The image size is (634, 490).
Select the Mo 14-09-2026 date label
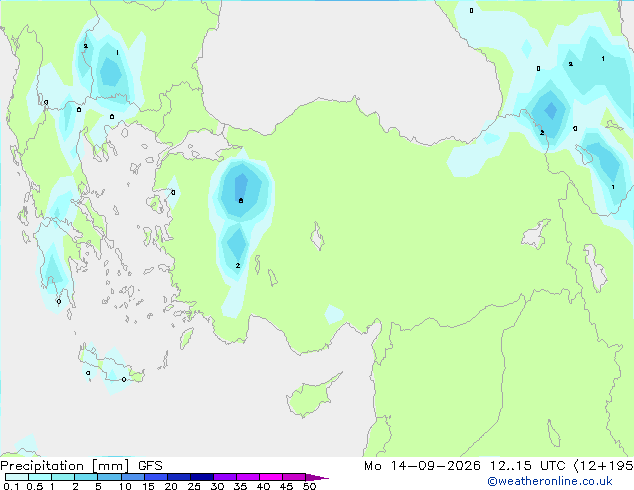tap(422, 466)
